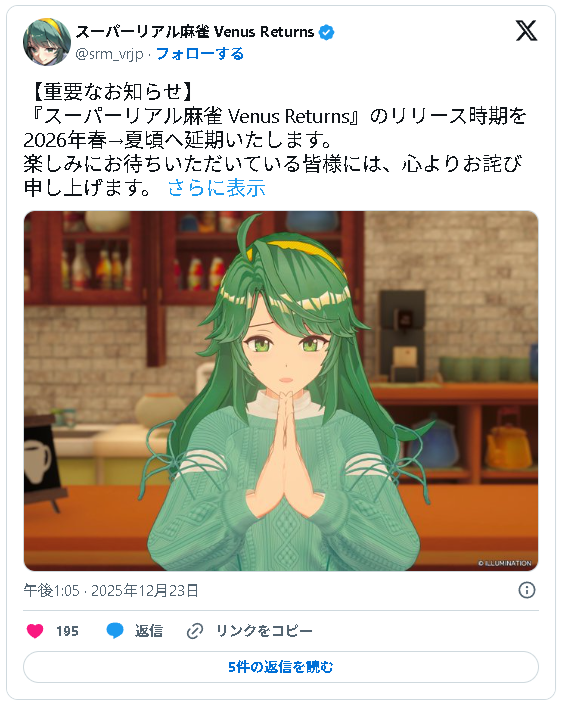Image resolution: width=563 pixels, height=712 pixels.
Task: Open the X logo icon
Action: 526,31
